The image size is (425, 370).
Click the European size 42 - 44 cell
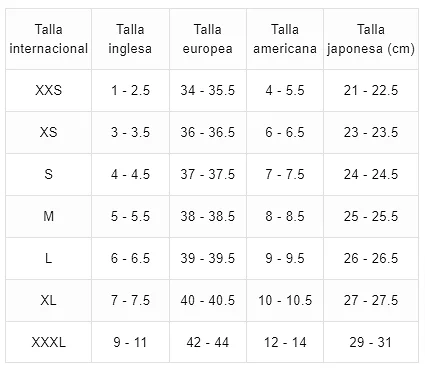[208, 342]
